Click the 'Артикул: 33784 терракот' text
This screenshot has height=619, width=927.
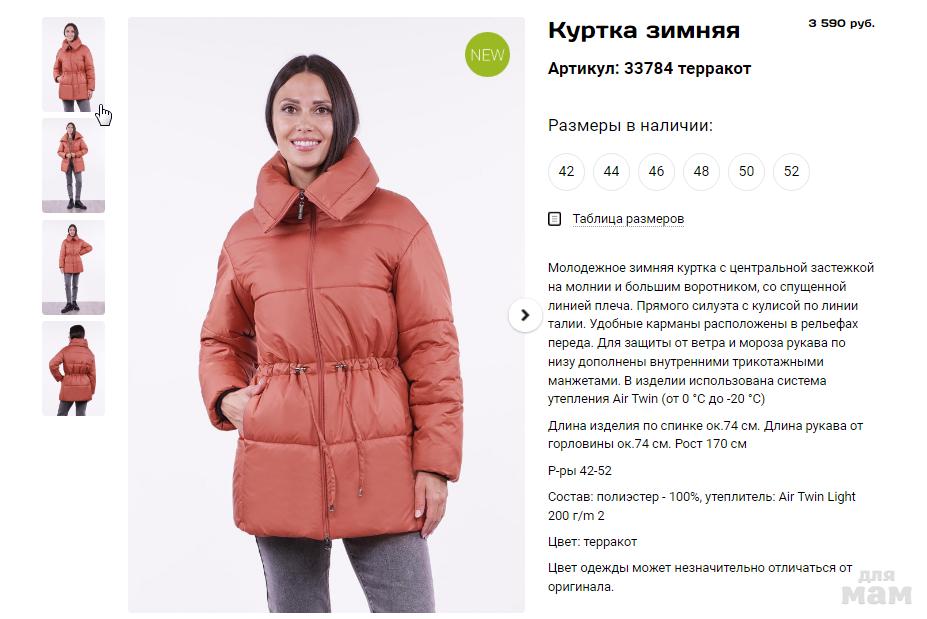point(649,69)
